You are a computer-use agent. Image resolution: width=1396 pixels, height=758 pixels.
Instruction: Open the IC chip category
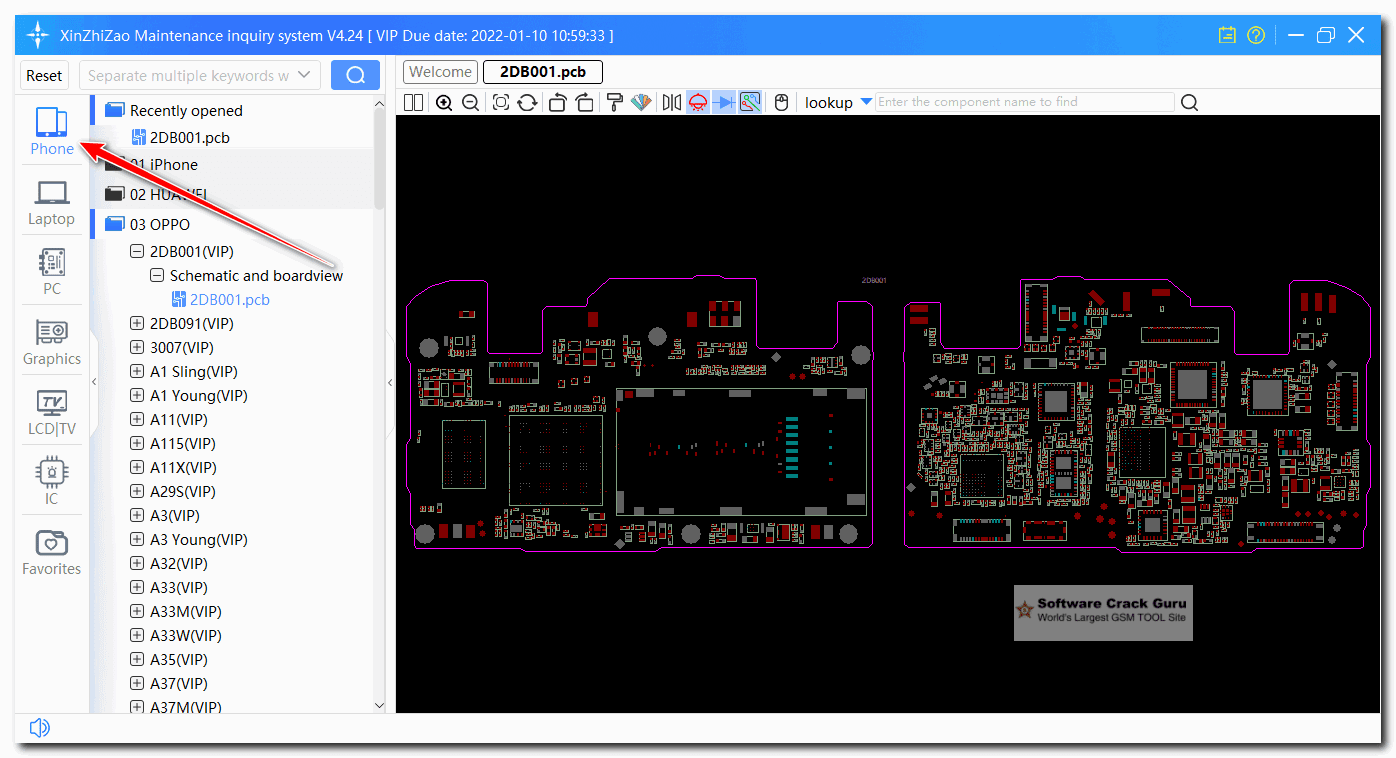pyautogui.click(x=51, y=482)
